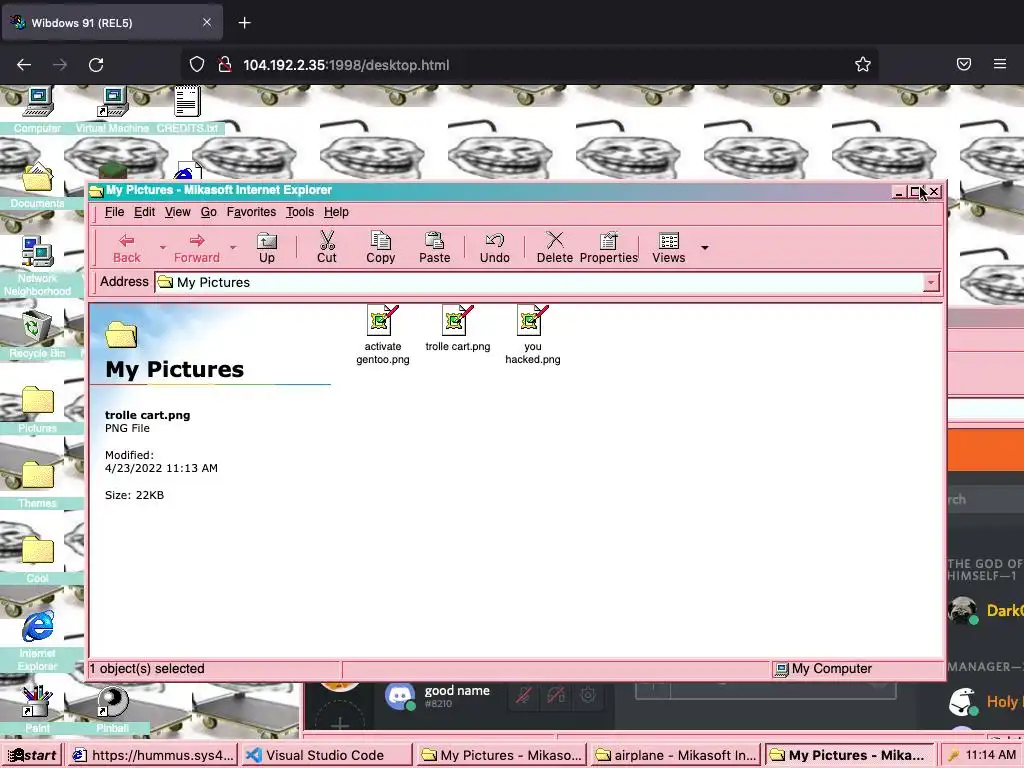Expand the Address bar dropdown
The height and width of the screenshot is (768, 1024).
[x=931, y=283]
